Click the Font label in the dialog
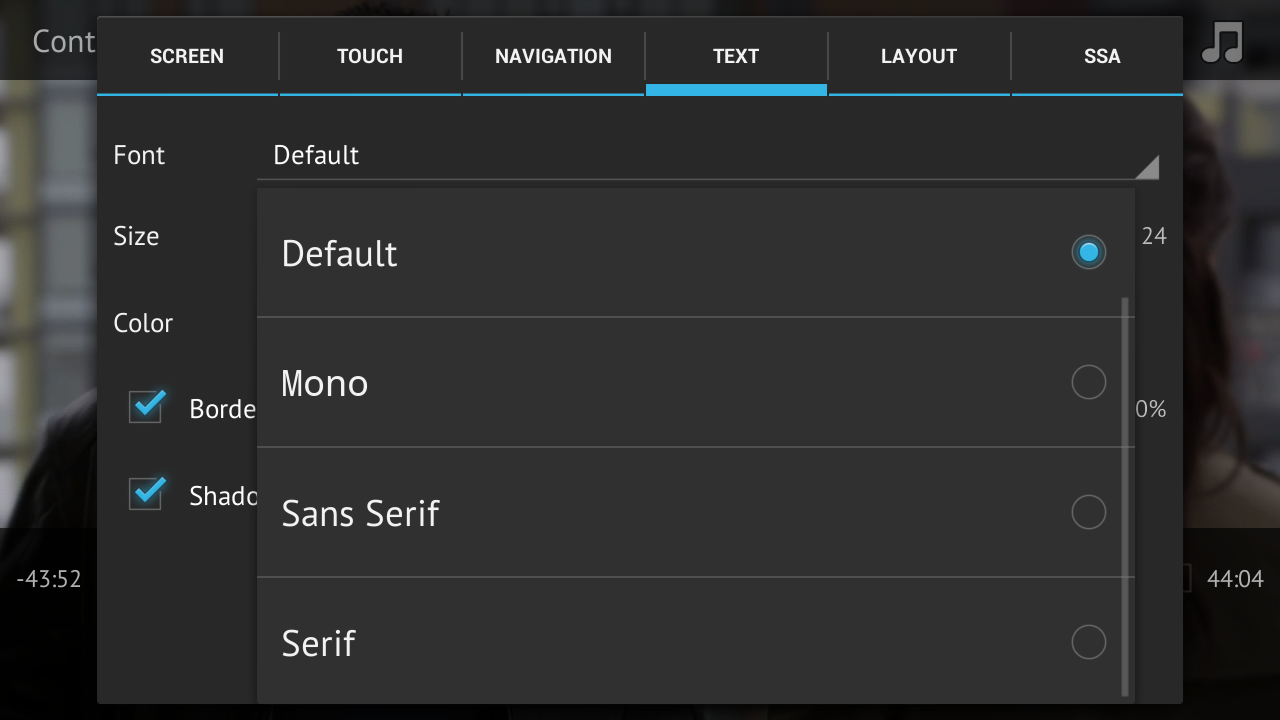 pos(139,155)
